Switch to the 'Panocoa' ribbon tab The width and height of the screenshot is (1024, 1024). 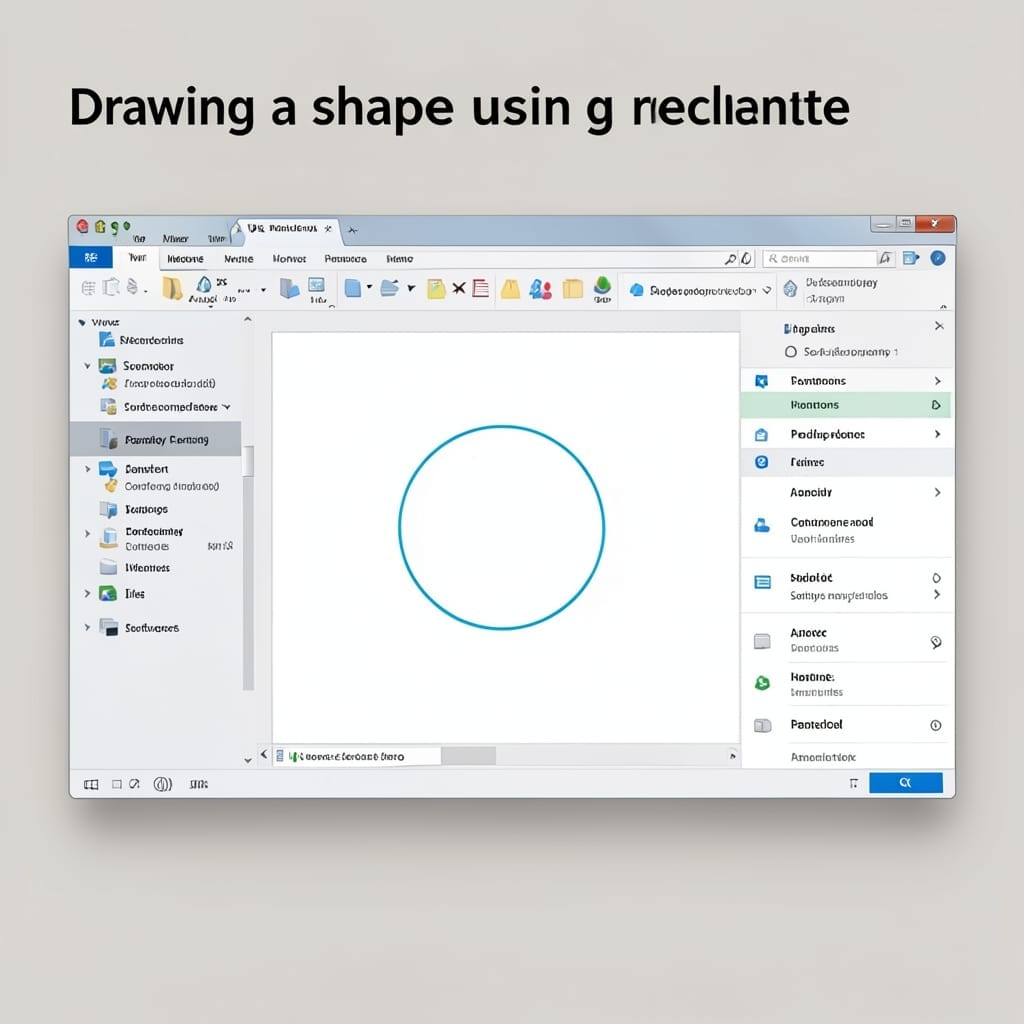click(x=345, y=259)
